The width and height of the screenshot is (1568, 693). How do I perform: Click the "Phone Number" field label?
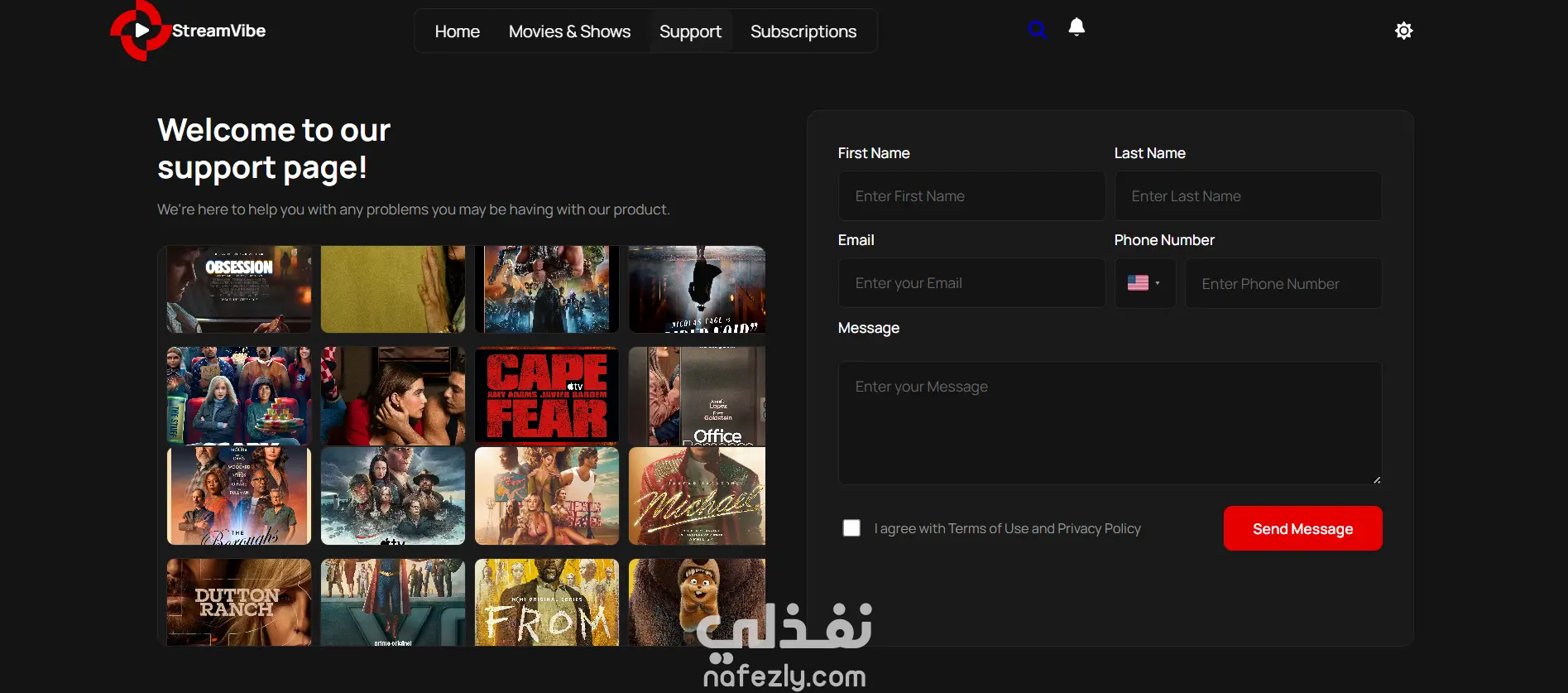[1164, 240]
